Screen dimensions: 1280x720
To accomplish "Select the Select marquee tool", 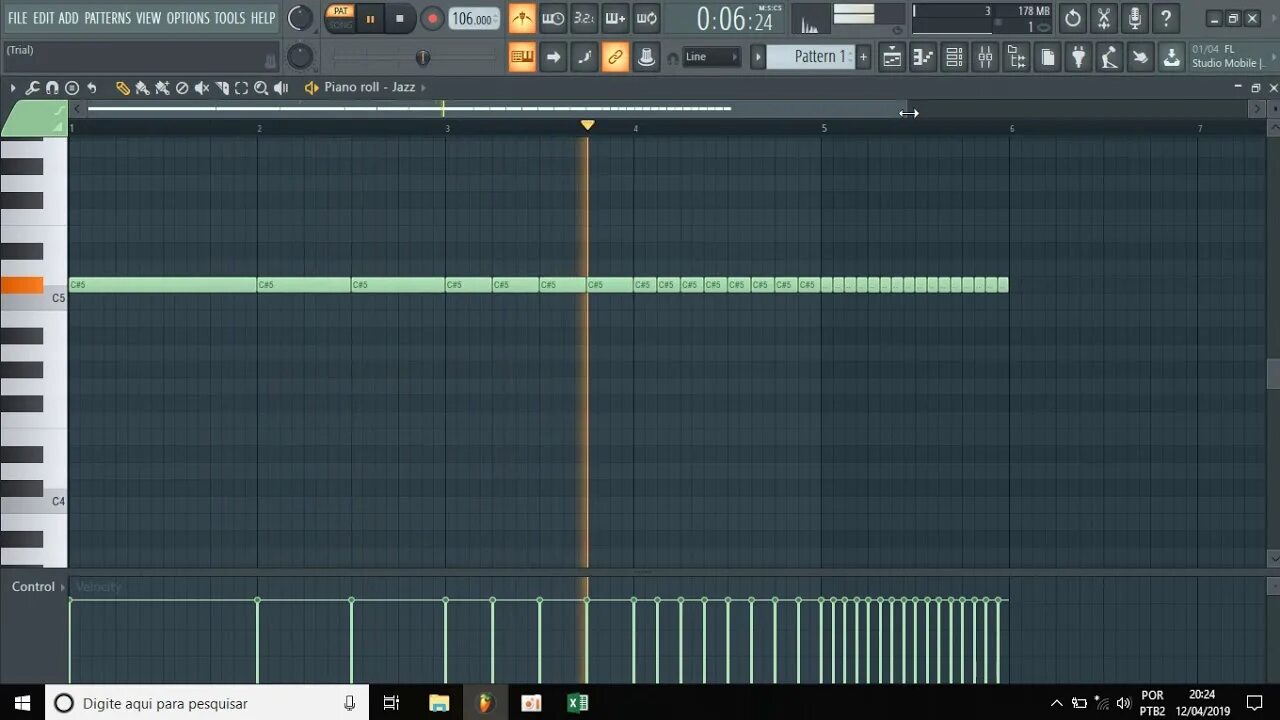I will pos(241,88).
